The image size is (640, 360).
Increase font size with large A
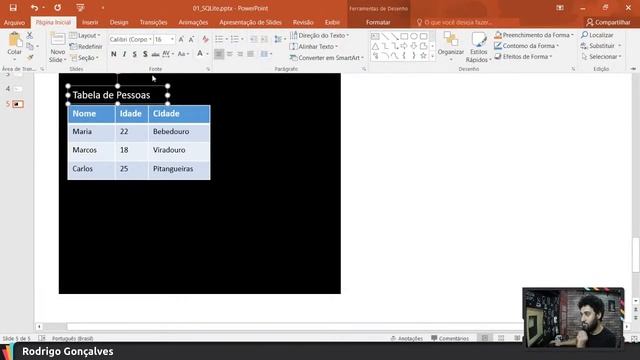[181, 39]
